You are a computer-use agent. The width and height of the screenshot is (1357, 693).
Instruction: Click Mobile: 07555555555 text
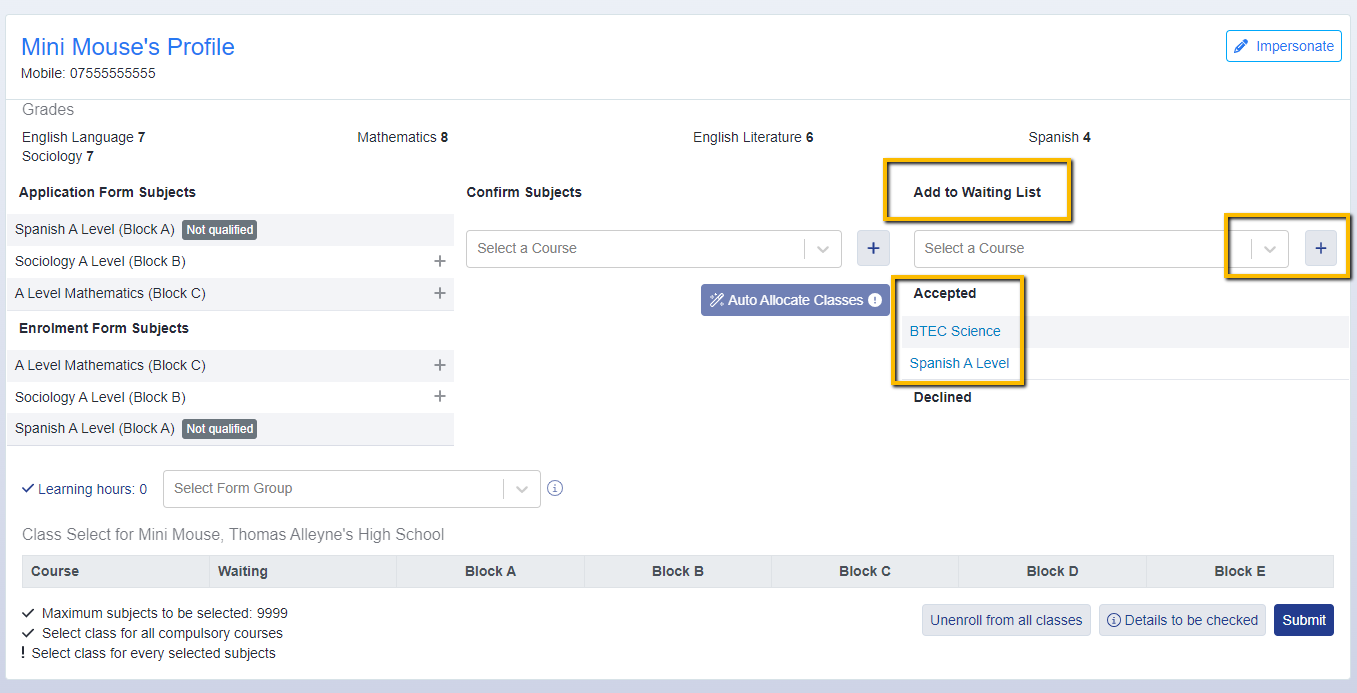[88, 73]
